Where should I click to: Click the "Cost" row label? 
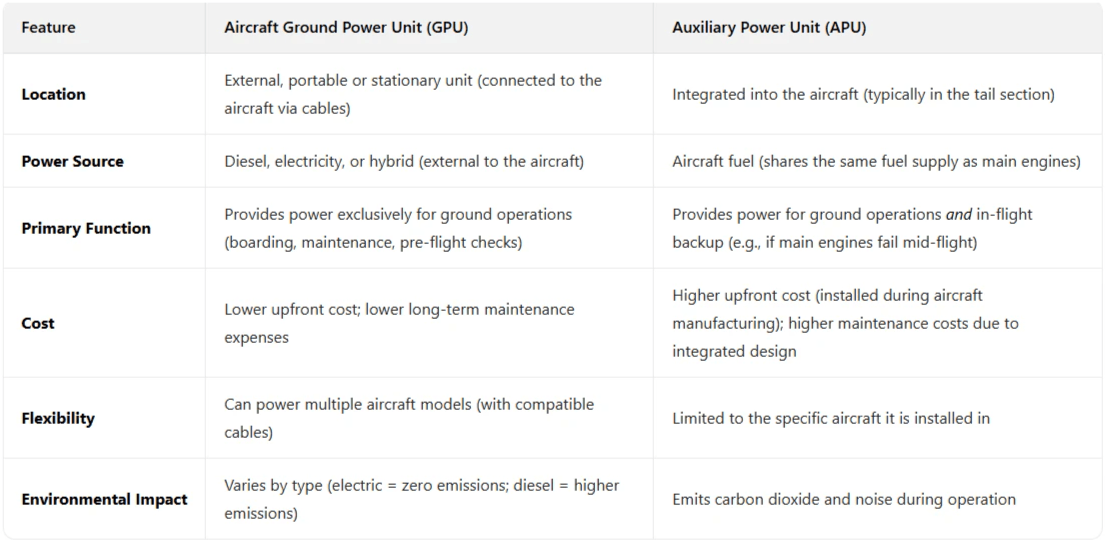pos(38,323)
